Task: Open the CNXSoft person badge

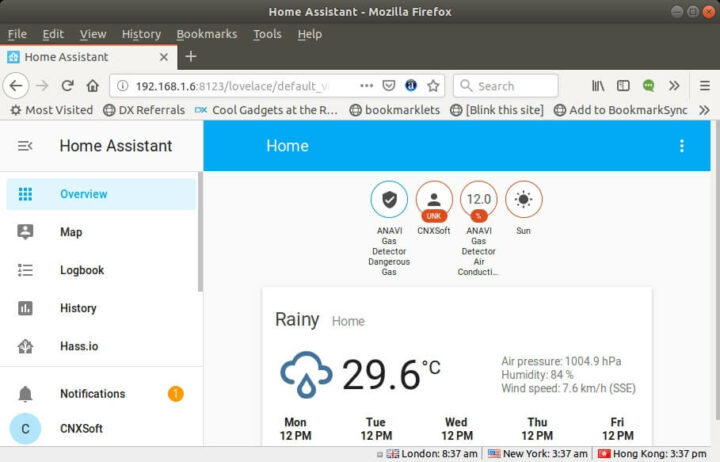Action: (434, 200)
